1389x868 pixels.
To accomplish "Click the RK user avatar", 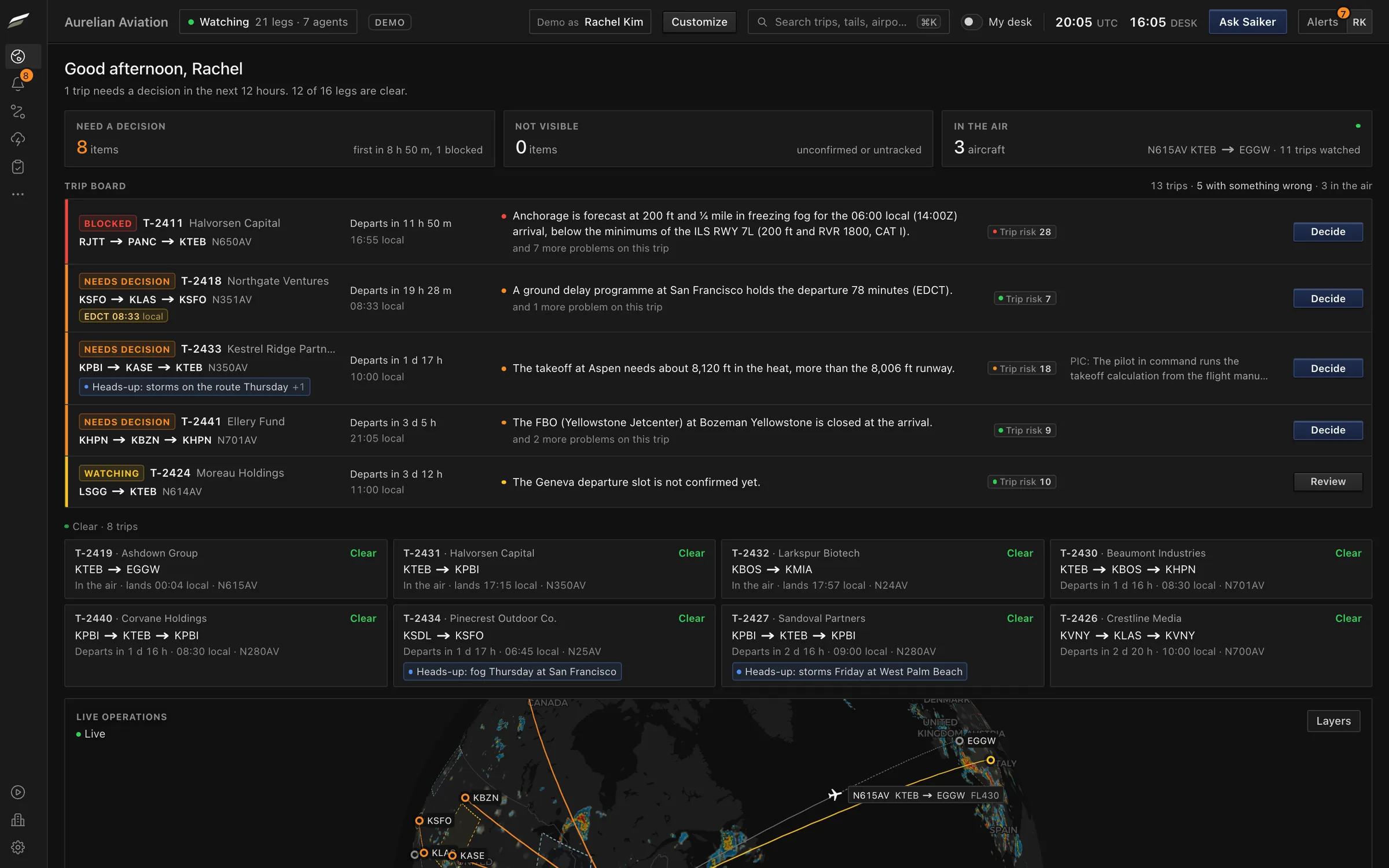I will [x=1359, y=22].
